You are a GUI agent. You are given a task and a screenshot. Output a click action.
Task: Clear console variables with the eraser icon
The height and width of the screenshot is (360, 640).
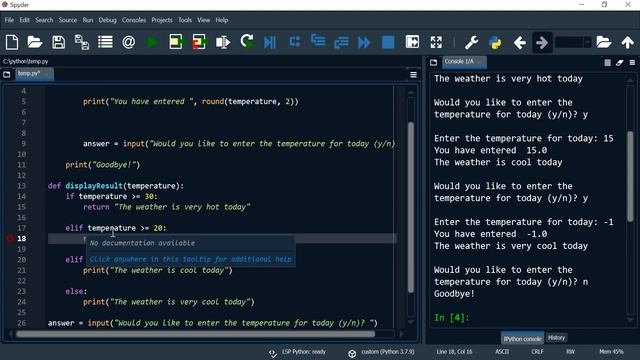tap(620, 62)
